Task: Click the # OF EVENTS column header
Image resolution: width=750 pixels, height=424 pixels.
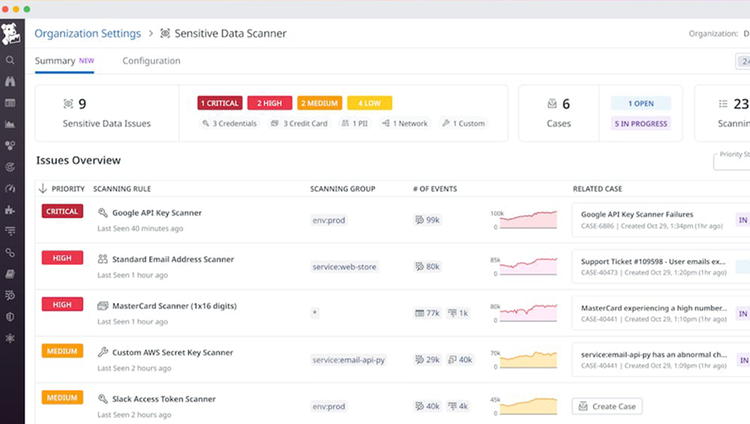Action: click(x=435, y=189)
